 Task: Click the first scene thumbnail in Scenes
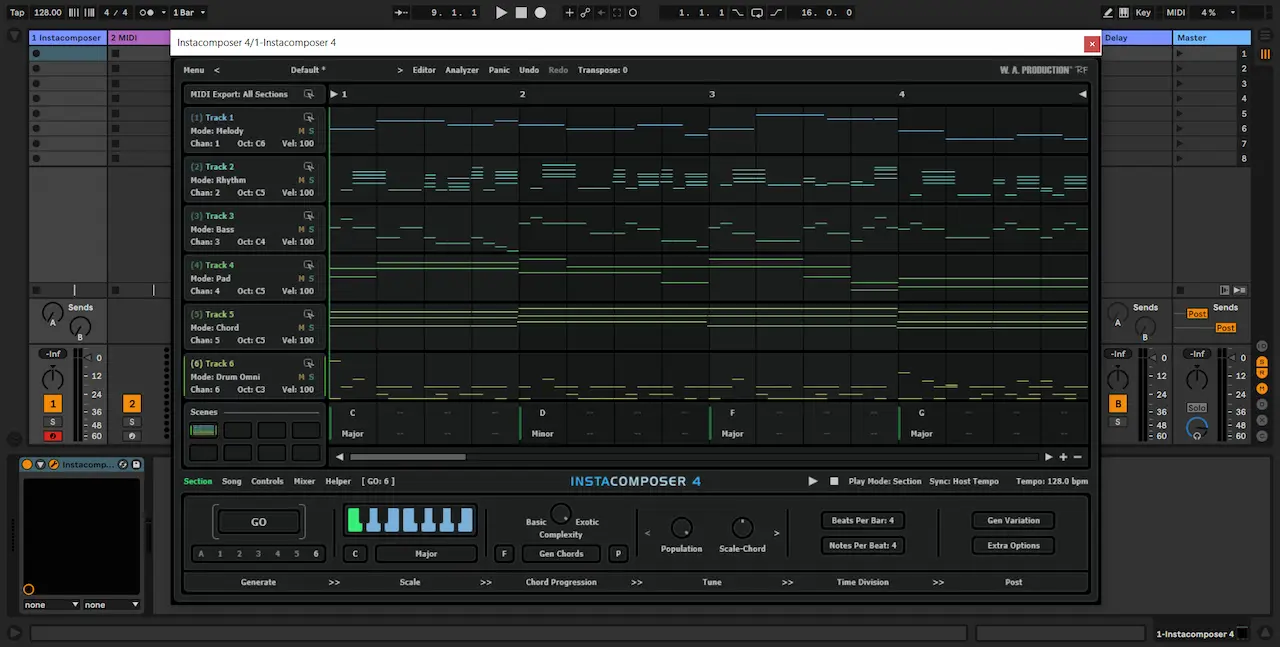[x=203, y=430]
